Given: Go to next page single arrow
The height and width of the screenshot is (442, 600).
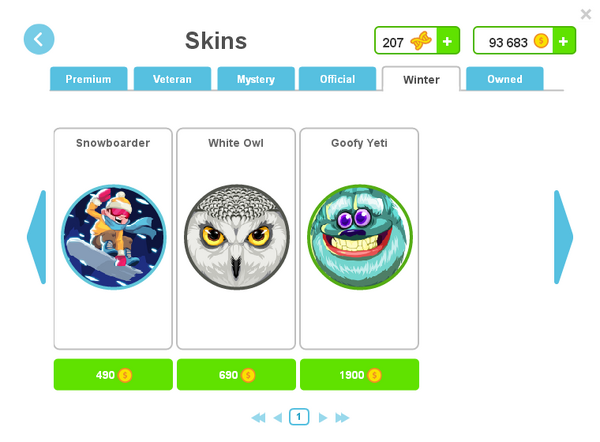Looking at the screenshot, I should [x=323, y=418].
